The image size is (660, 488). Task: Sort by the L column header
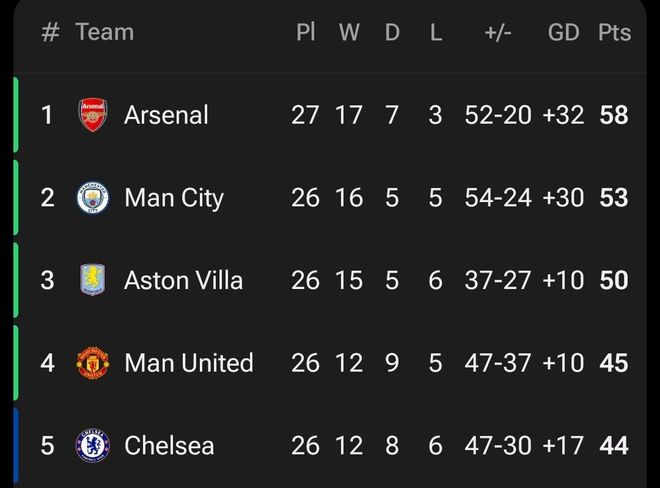[435, 33]
